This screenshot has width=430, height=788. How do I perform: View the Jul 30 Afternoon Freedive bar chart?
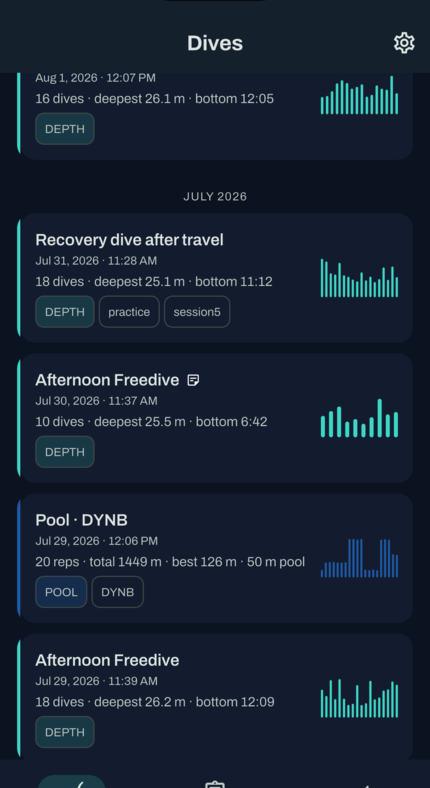click(x=360, y=418)
